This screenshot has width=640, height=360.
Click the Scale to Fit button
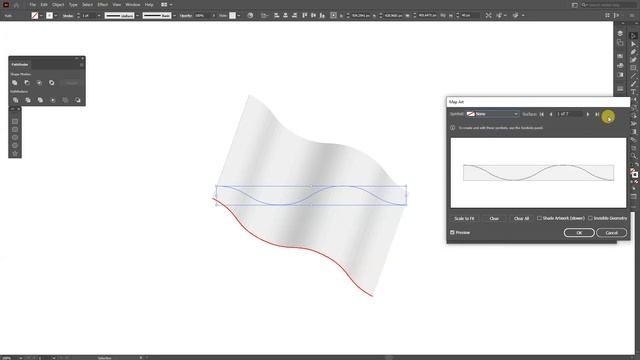(x=464, y=219)
